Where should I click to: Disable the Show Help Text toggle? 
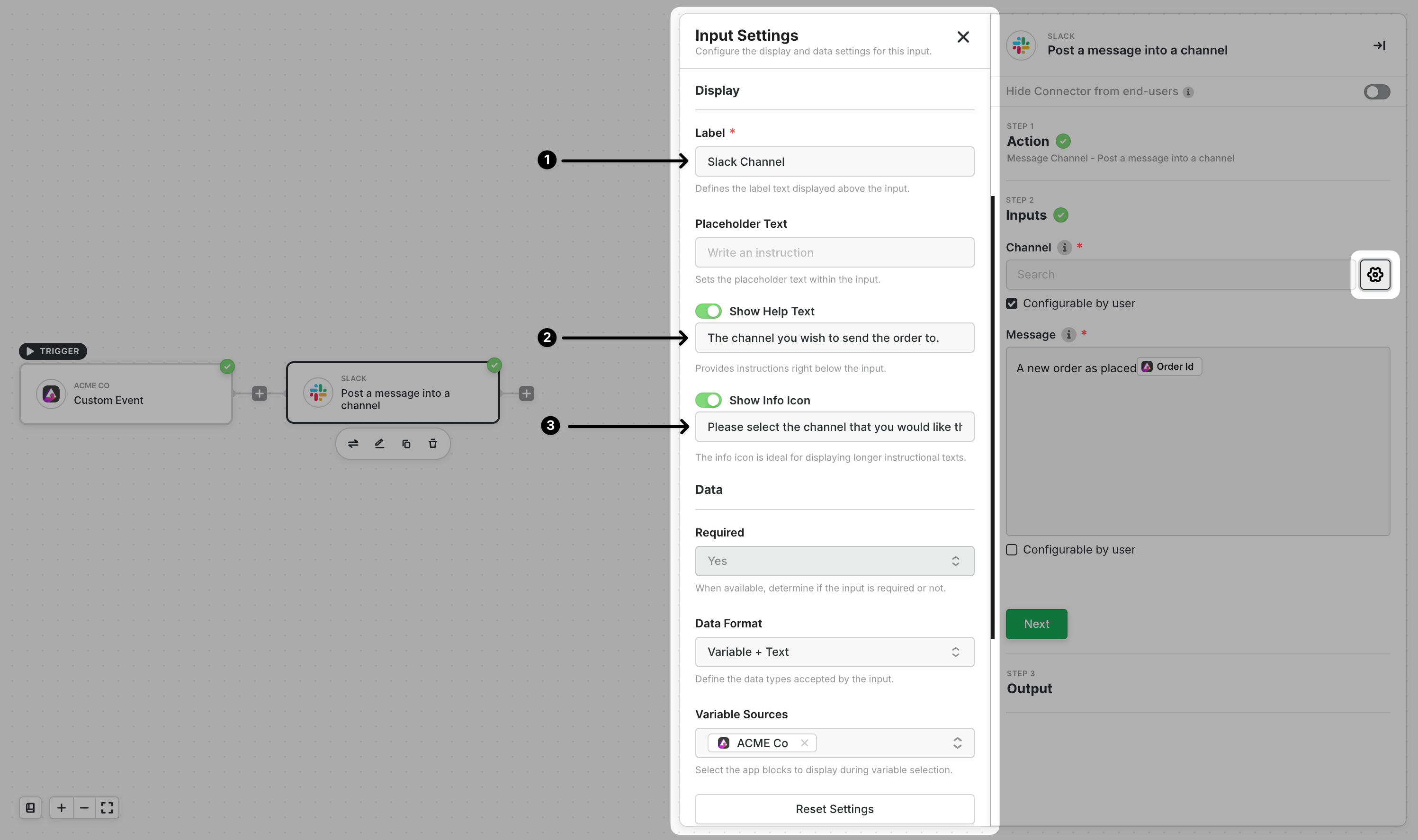pos(708,311)
